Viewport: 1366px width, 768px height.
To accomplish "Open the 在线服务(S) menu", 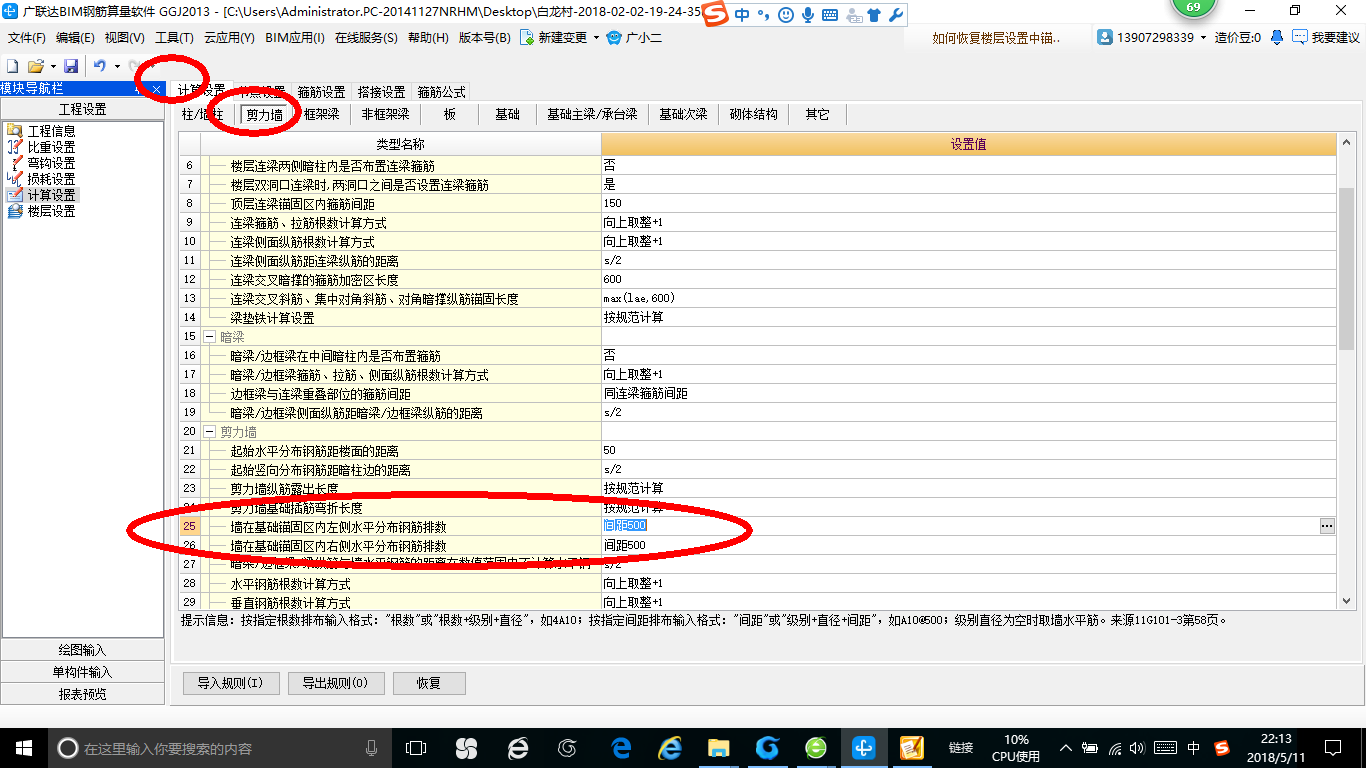I will click(366, 38).
